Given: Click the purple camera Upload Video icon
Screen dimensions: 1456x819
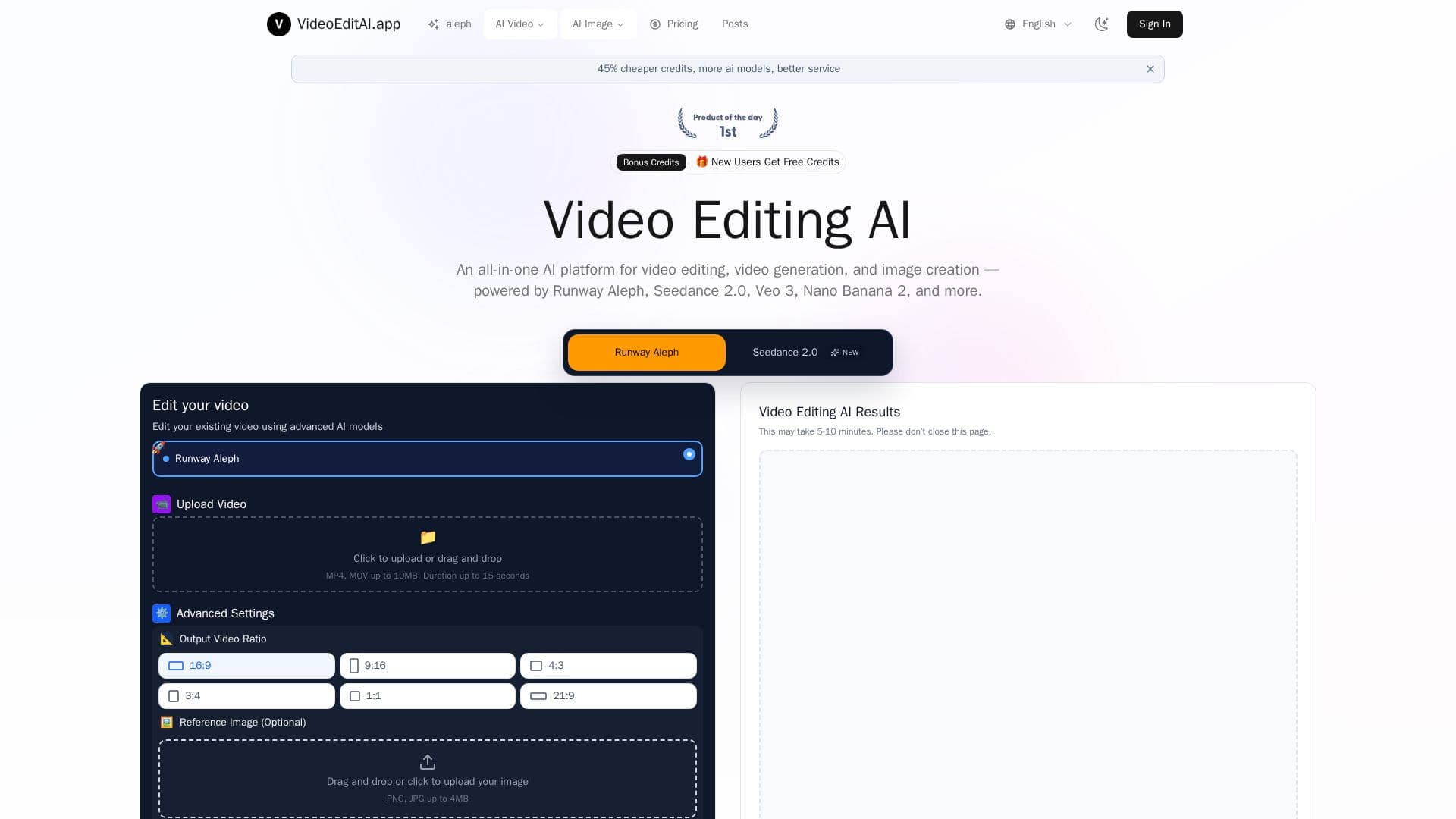Looking at the screenshot, I should pos(162,504).
